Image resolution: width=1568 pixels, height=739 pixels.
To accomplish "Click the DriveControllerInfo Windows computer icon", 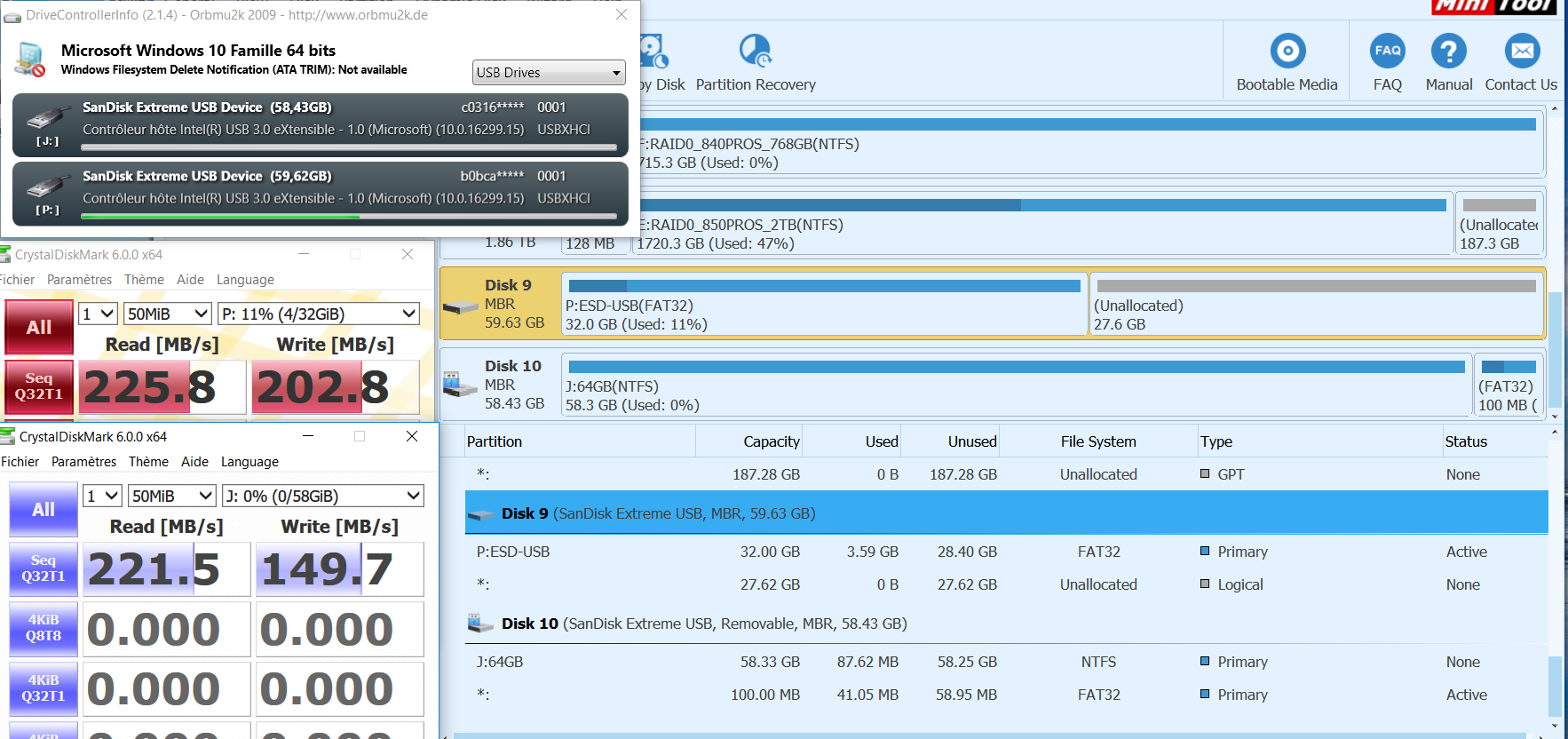I will pyautogui.click(x=29, y=60).
